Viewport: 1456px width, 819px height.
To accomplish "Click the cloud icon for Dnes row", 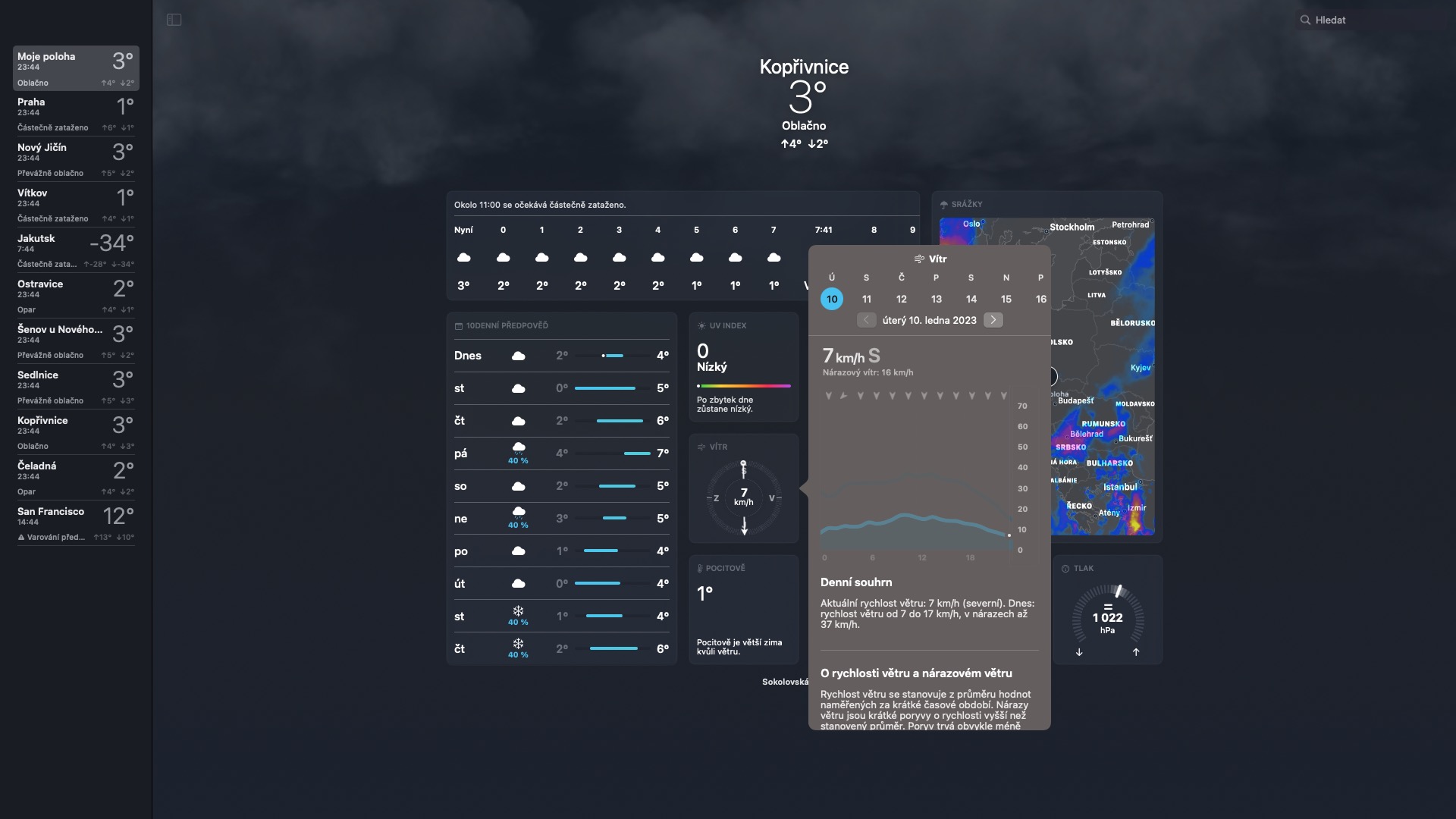I will click(519, 356).
